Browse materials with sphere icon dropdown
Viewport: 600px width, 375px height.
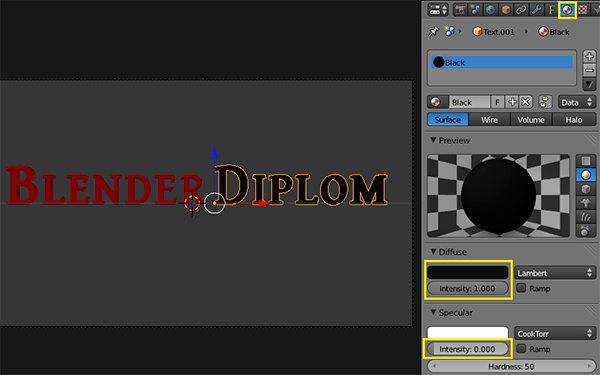click(437, 102)
